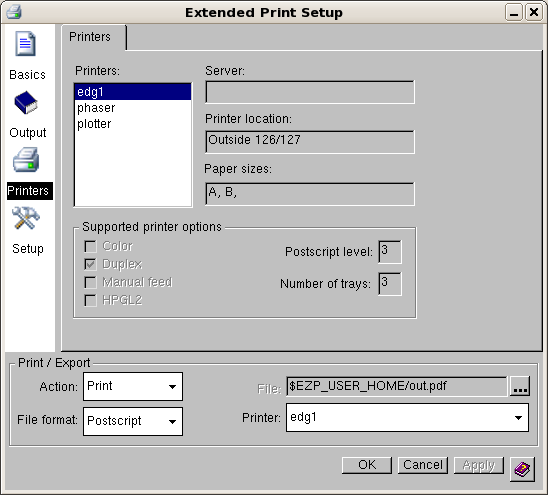This screenshot has width=548, height=495.
Task: Click the printer icon in the title bar
Action: point(14,12)
